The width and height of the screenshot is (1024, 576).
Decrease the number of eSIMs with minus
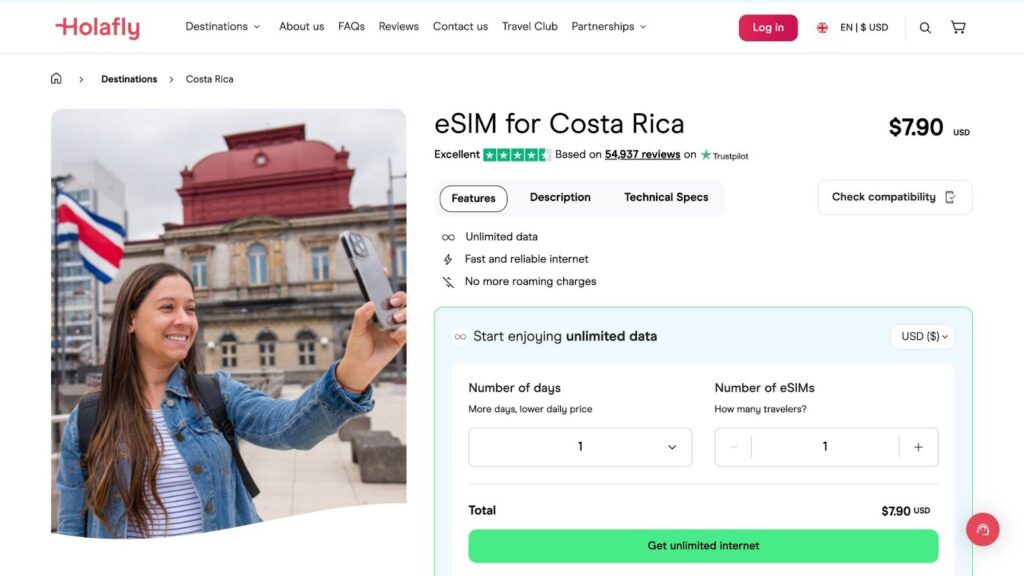[732, 446]
